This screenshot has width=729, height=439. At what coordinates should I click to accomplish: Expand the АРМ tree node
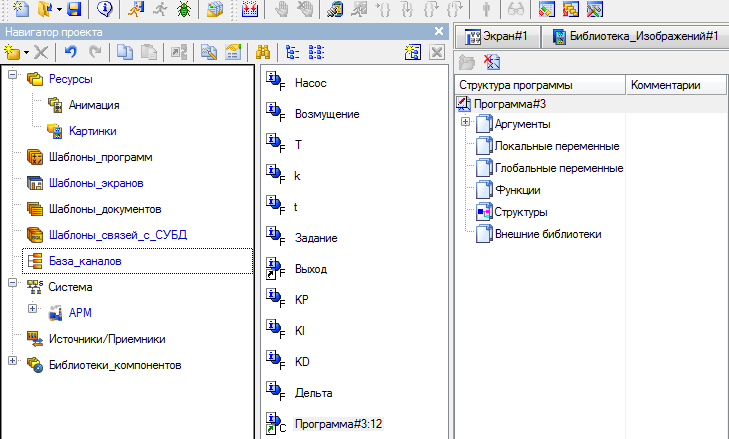(x=32, y=308)
